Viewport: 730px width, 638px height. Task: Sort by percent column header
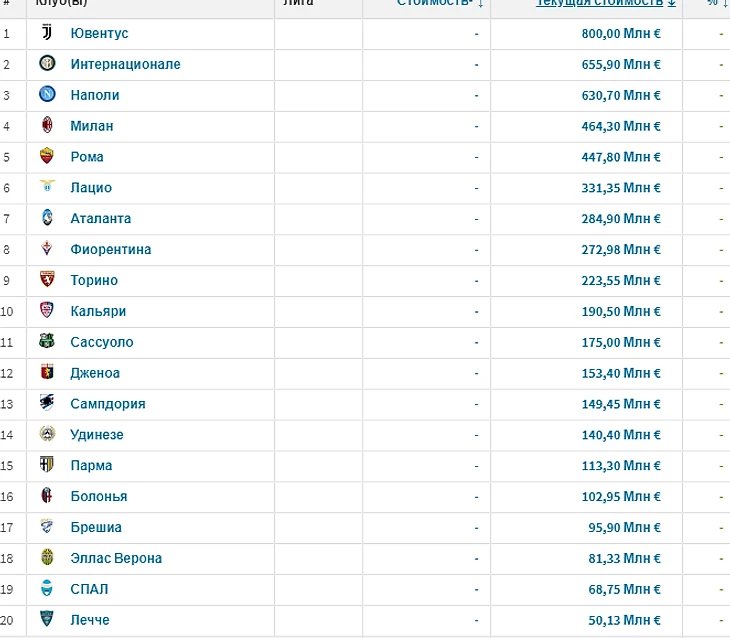coord(714,3)
